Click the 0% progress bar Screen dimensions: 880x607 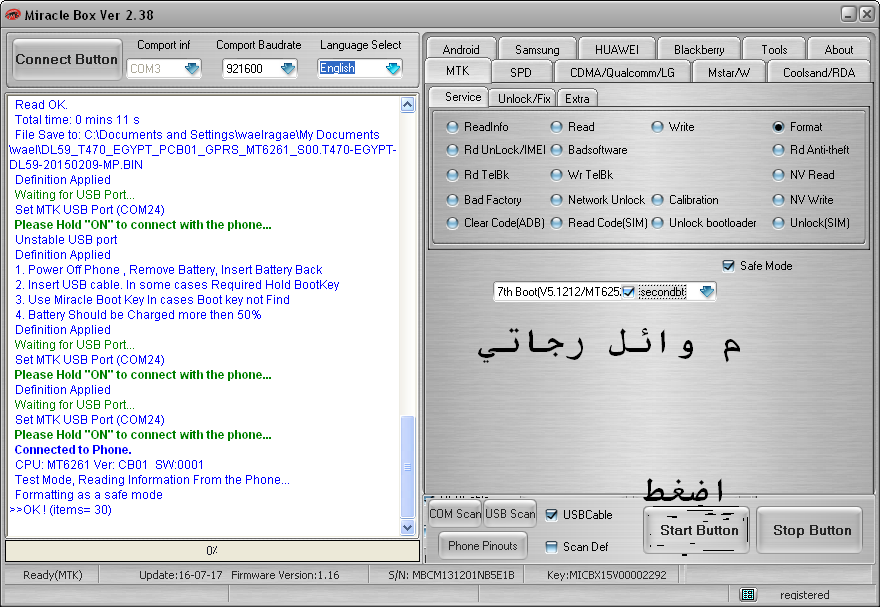(212, 550)
